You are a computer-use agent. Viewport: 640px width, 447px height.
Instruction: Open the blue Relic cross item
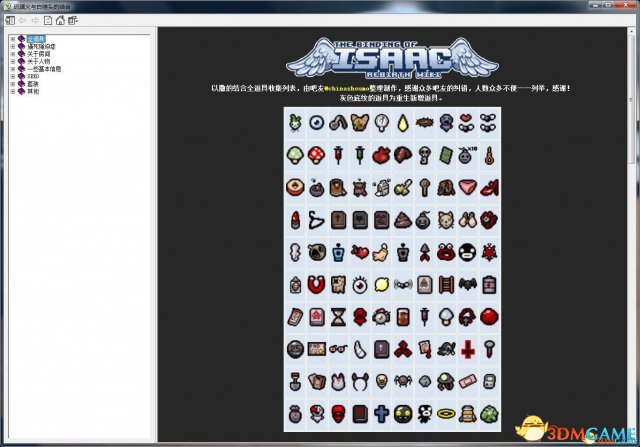(x=381, y=414)
